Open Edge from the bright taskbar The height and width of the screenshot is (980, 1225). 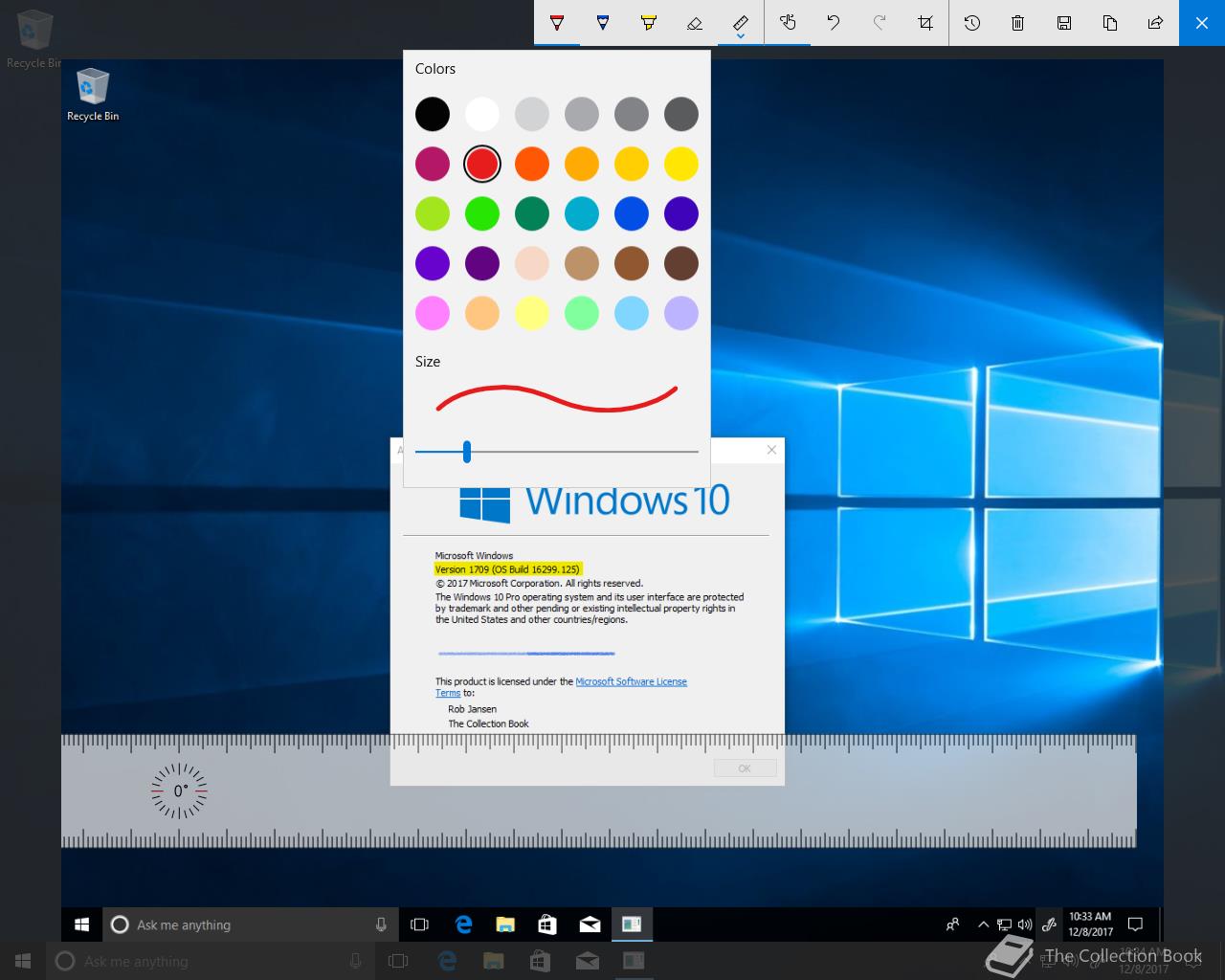coord(464,924)
